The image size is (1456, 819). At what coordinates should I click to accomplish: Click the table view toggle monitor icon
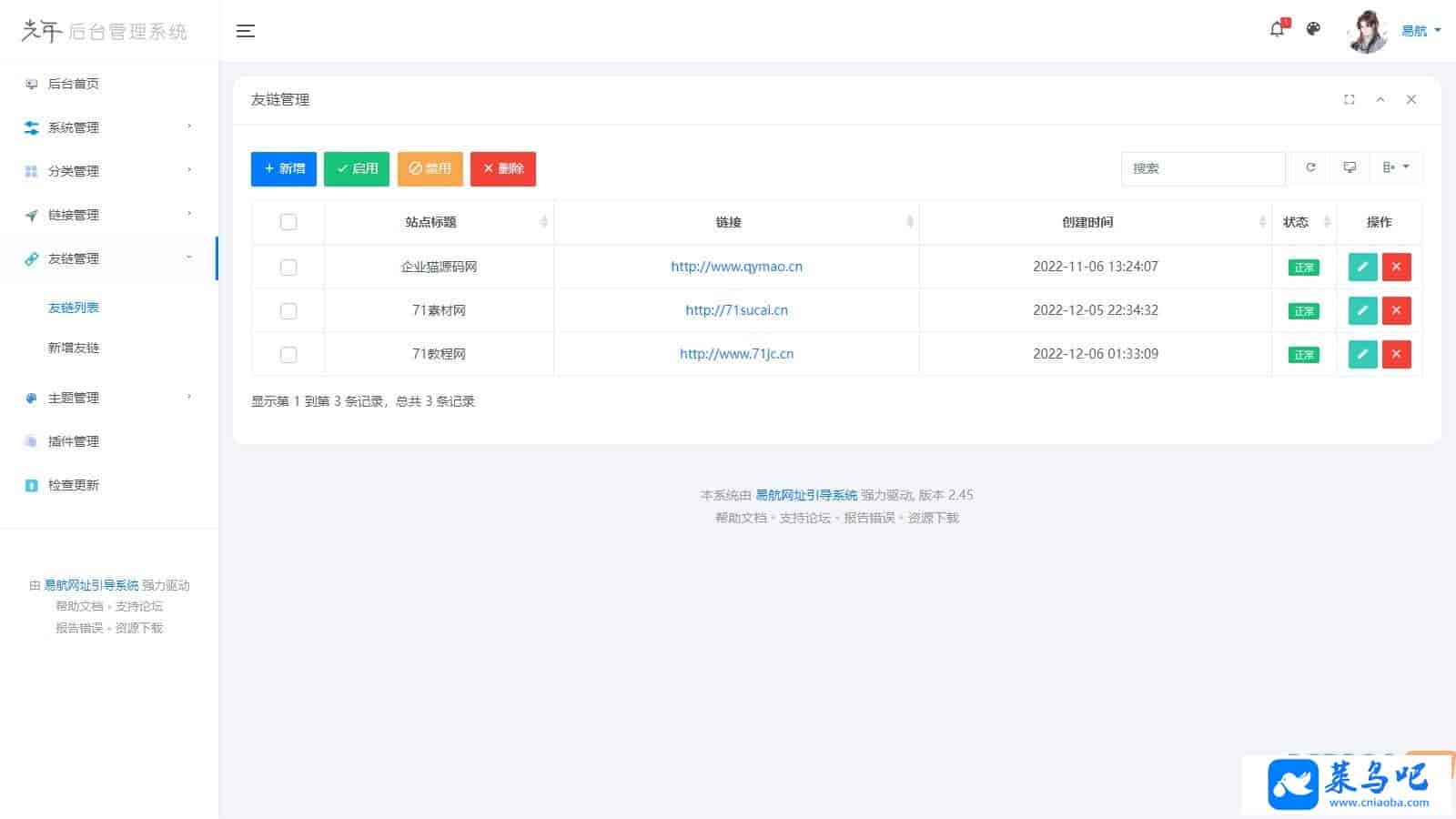(1350, 168)
